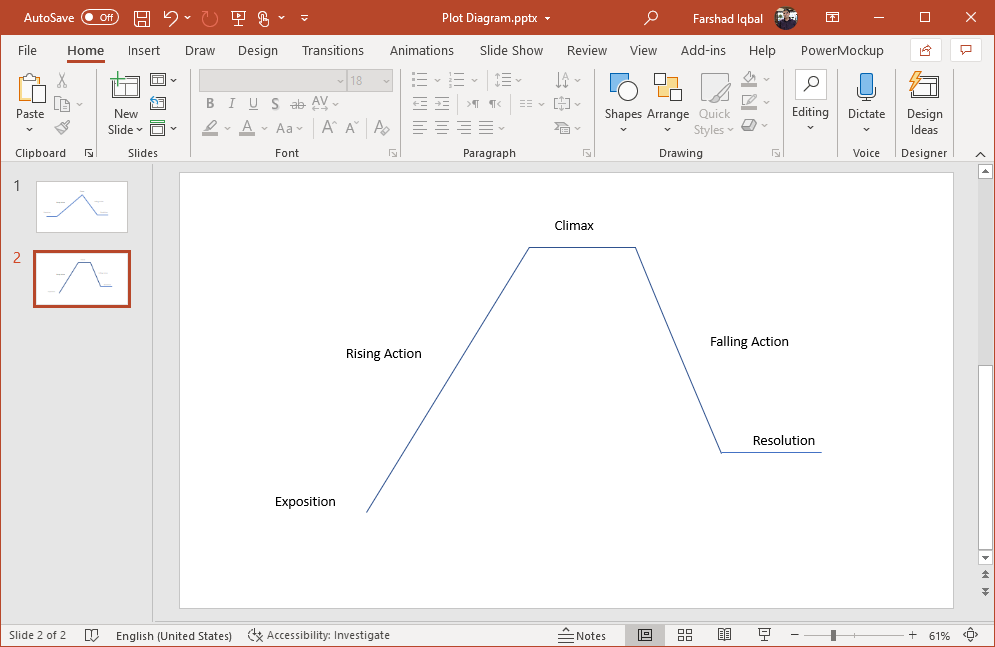
Task: Click the Save icon in title bar
Action: point(142,18)
